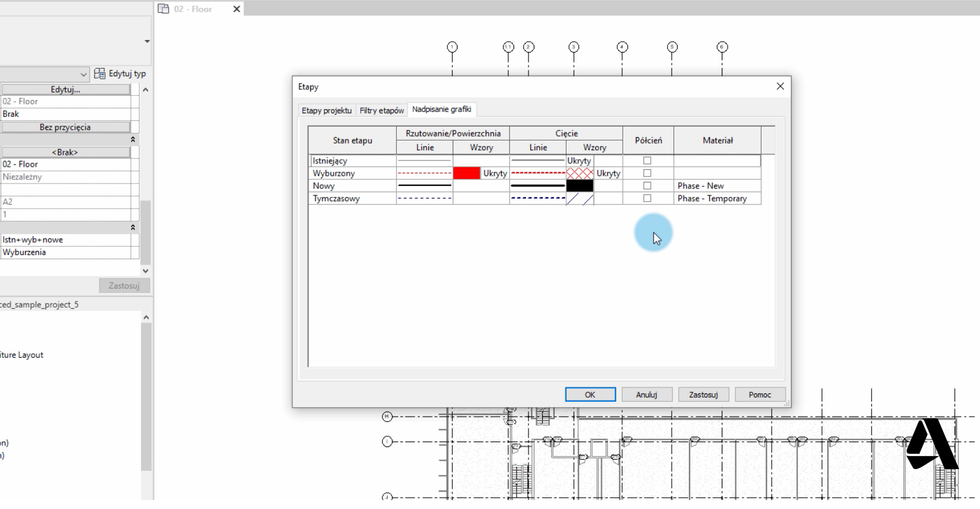The width and height of the screenshot is (980, 509).
Task: Click greyed Zastosuj button in Properties panel
Action: pyautogui.click(x=124, y=286)
